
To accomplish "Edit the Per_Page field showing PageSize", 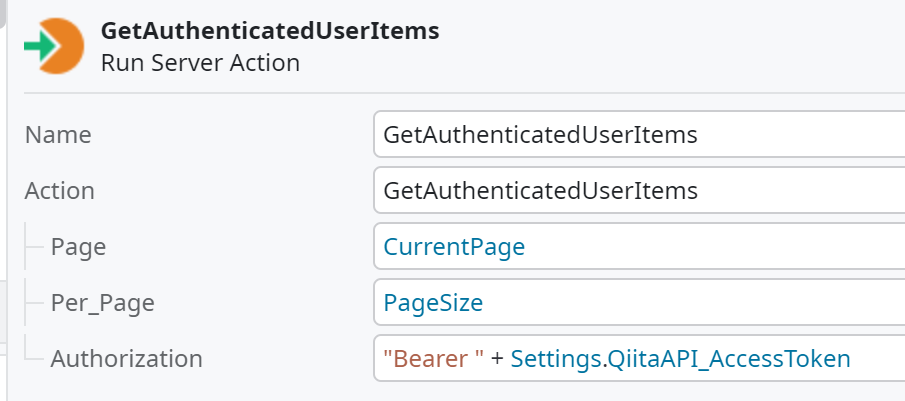I will 700,302.
